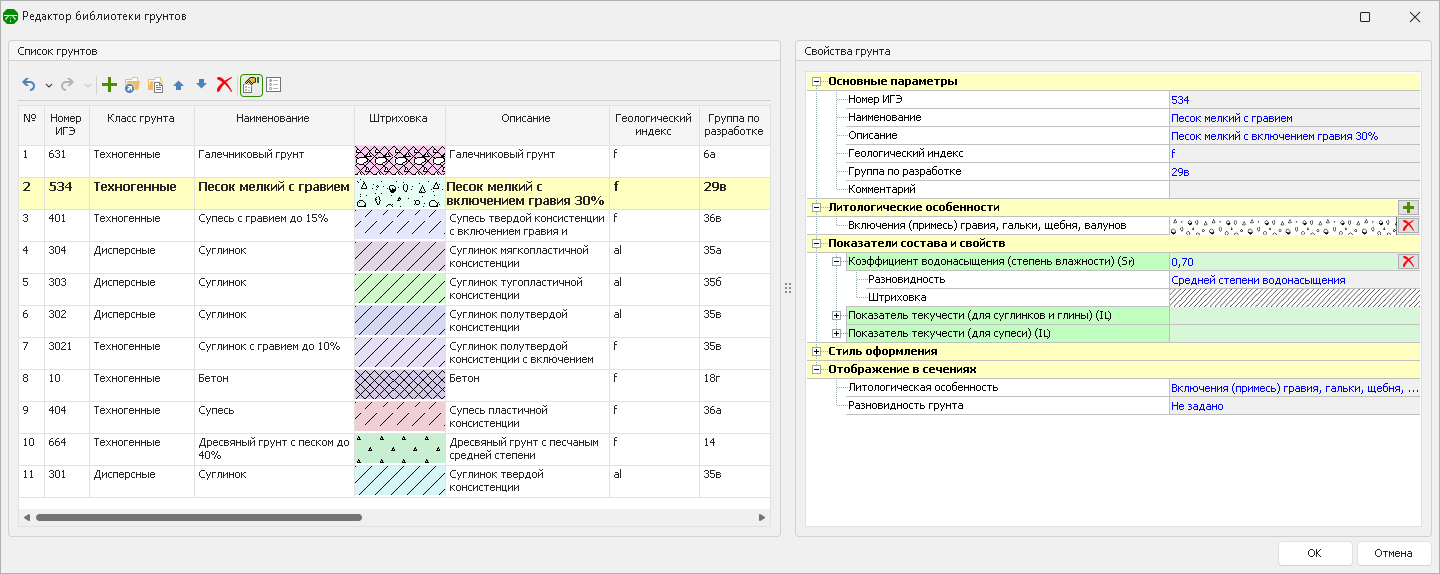1440x574 pixels.
Task: Click the list view options icon
Action: (x=274, y=85)
